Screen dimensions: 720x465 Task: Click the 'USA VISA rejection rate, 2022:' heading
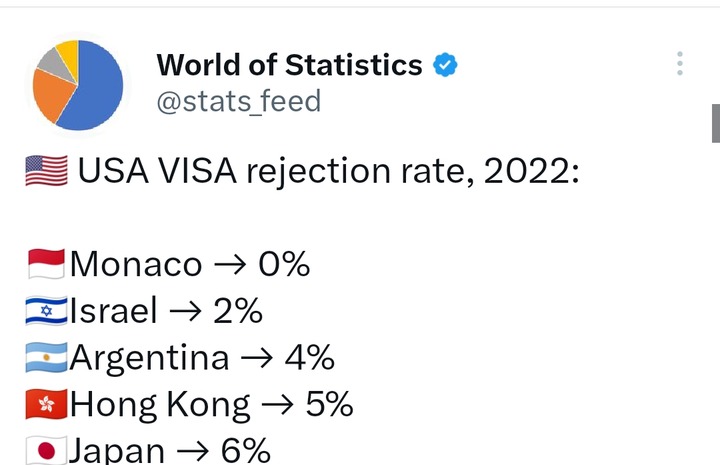pyautogui.click(x=328, y=171)
